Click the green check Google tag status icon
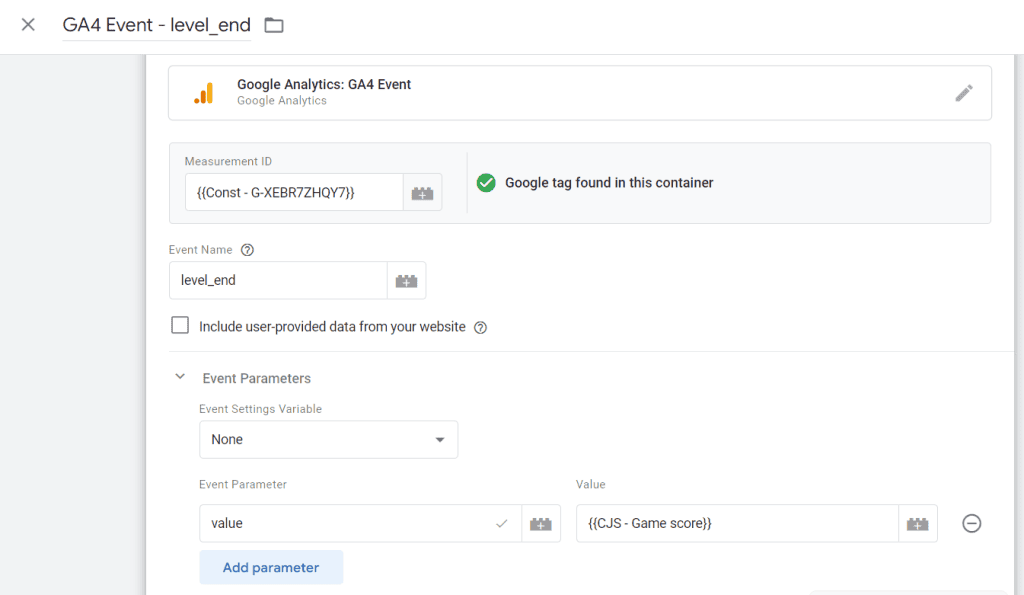 [x=486, y=183]
